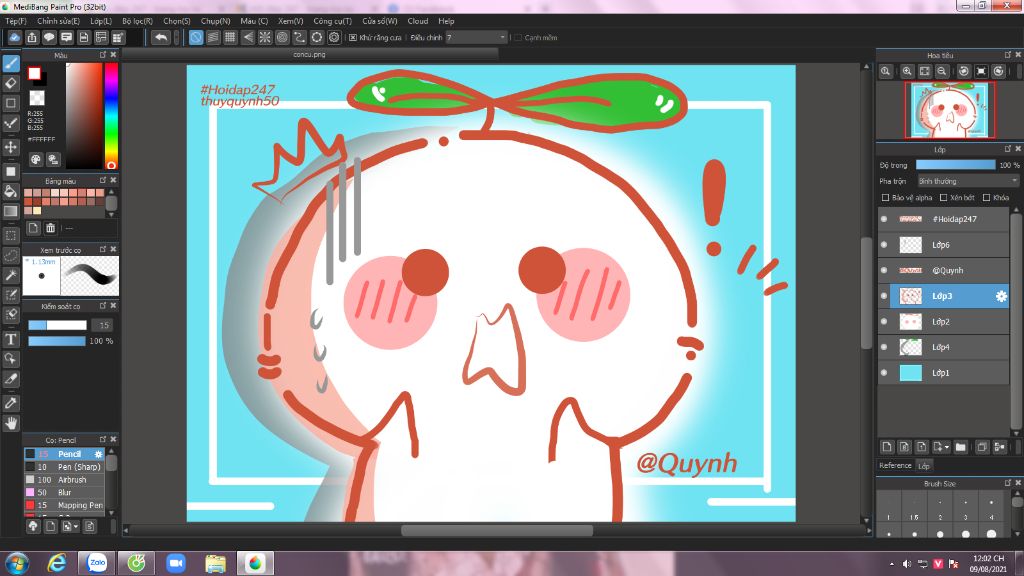
Task: Turn snap off with the blue icon
Action: (196, 37)
